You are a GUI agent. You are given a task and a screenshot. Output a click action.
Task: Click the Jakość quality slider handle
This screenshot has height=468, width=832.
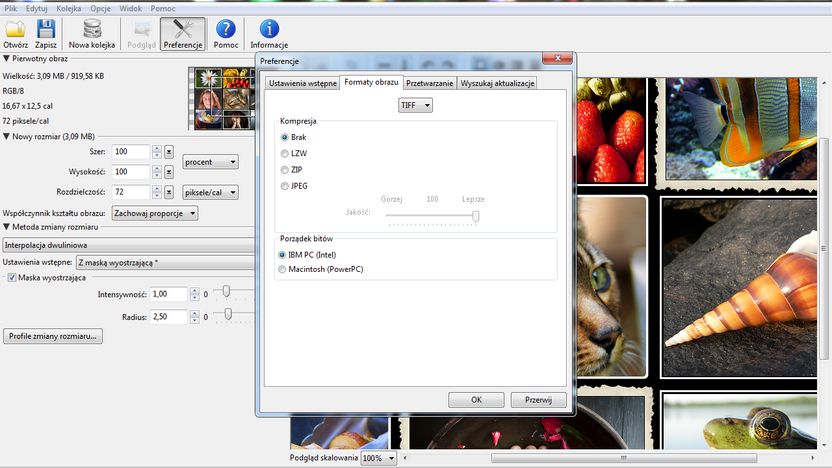[475, 216]
